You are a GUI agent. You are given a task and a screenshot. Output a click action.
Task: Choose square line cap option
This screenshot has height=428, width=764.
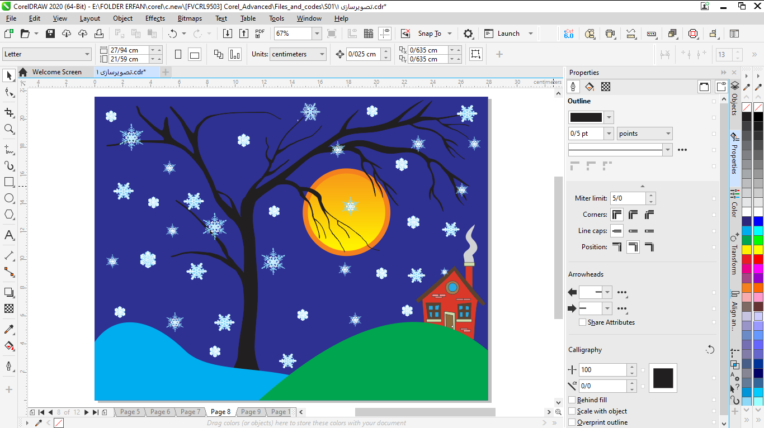pyautogui.click(x=617, y=231)
